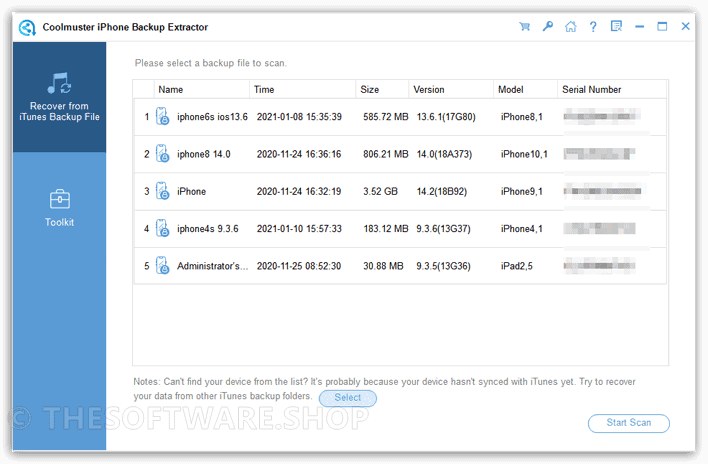This screenshot has width=708, height=464.
Task: Click version 14.2(18B92)
Action: coord(442,191)
